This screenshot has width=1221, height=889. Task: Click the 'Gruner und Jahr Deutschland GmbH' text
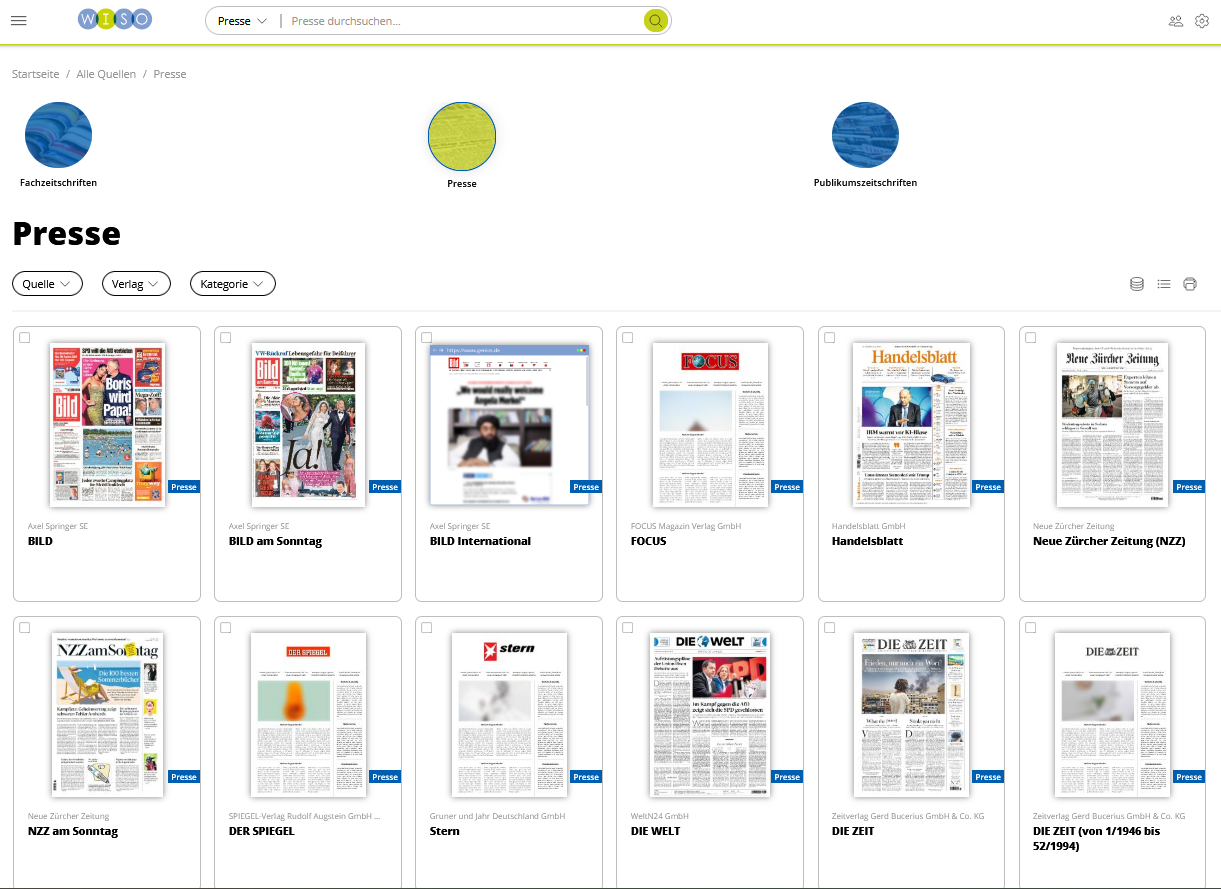click(498, 816)
